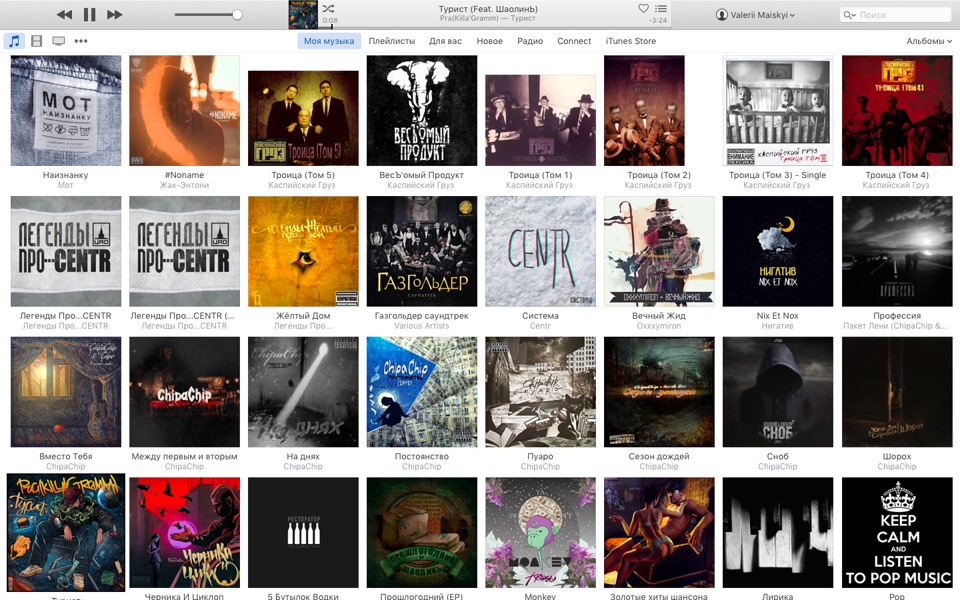Screen dimensions: 960x600
Task: Click the Various Artists label
Action: coord(421,326)
